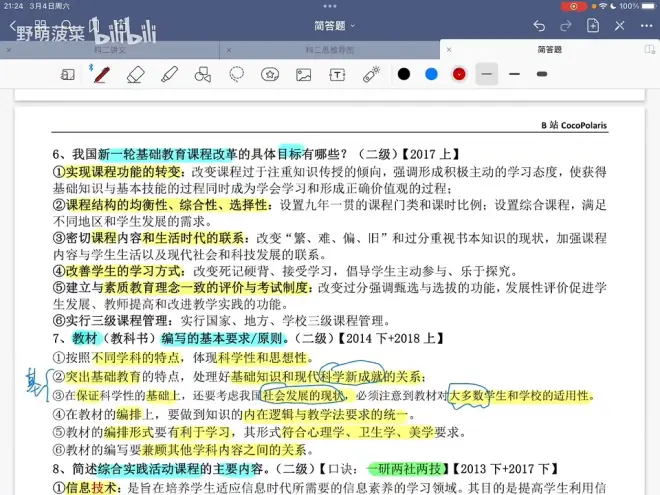Choose the thickest stroke width
The height and width of the screenshot is (495, 660).
pos(542,74)
